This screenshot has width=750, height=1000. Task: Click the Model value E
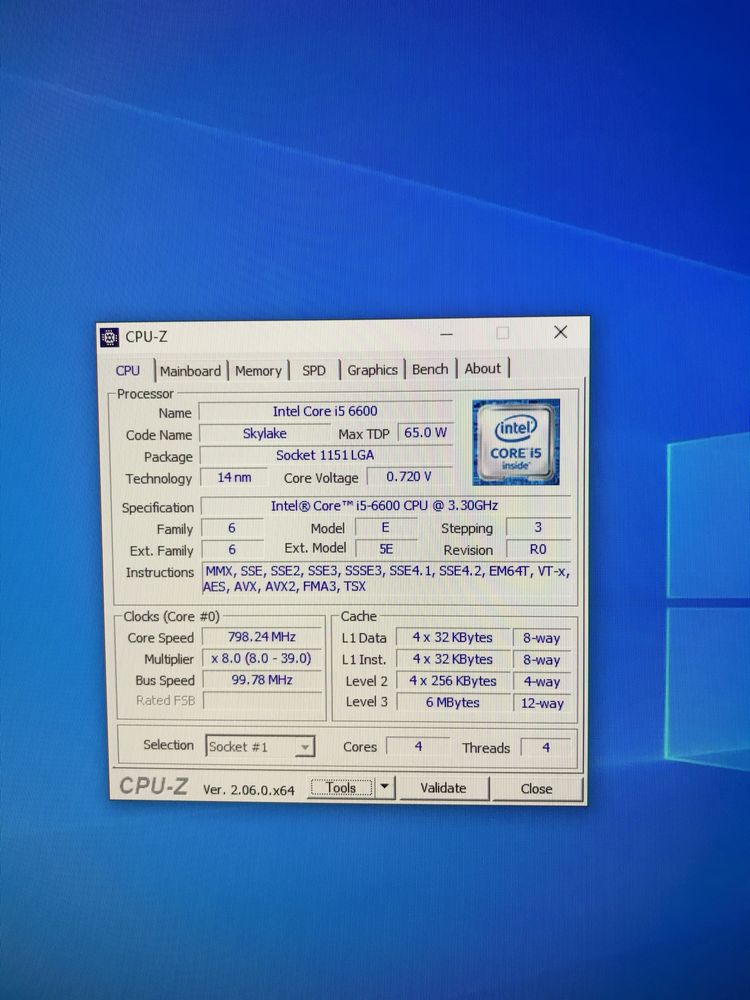click(x=385, y=527)
